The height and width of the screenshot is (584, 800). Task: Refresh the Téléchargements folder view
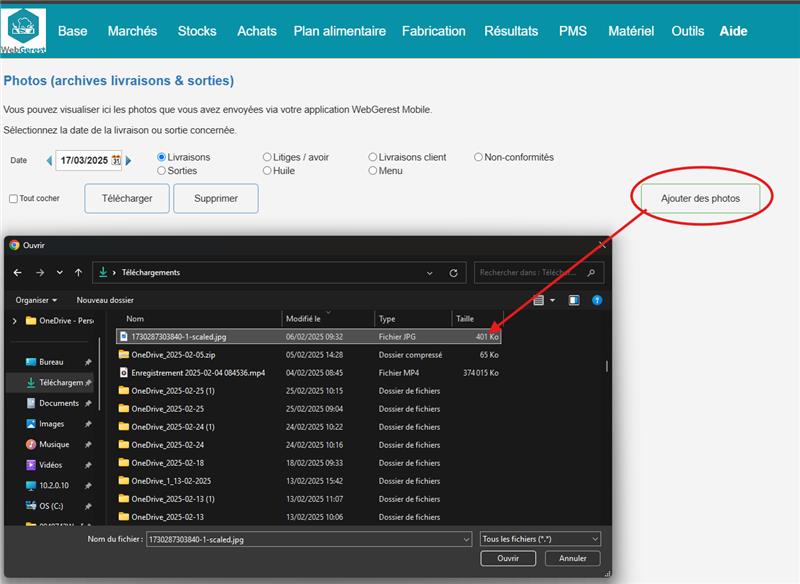(453, 273)
